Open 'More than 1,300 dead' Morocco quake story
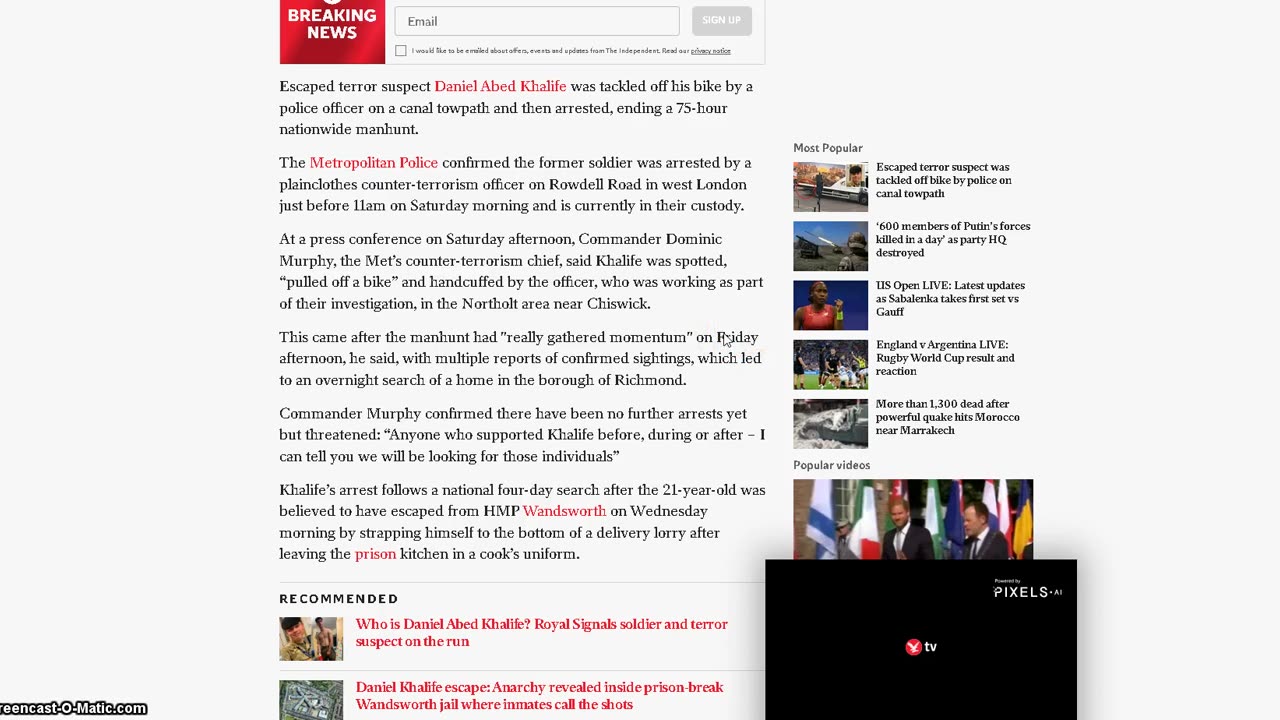 click(x=948, y=416)
